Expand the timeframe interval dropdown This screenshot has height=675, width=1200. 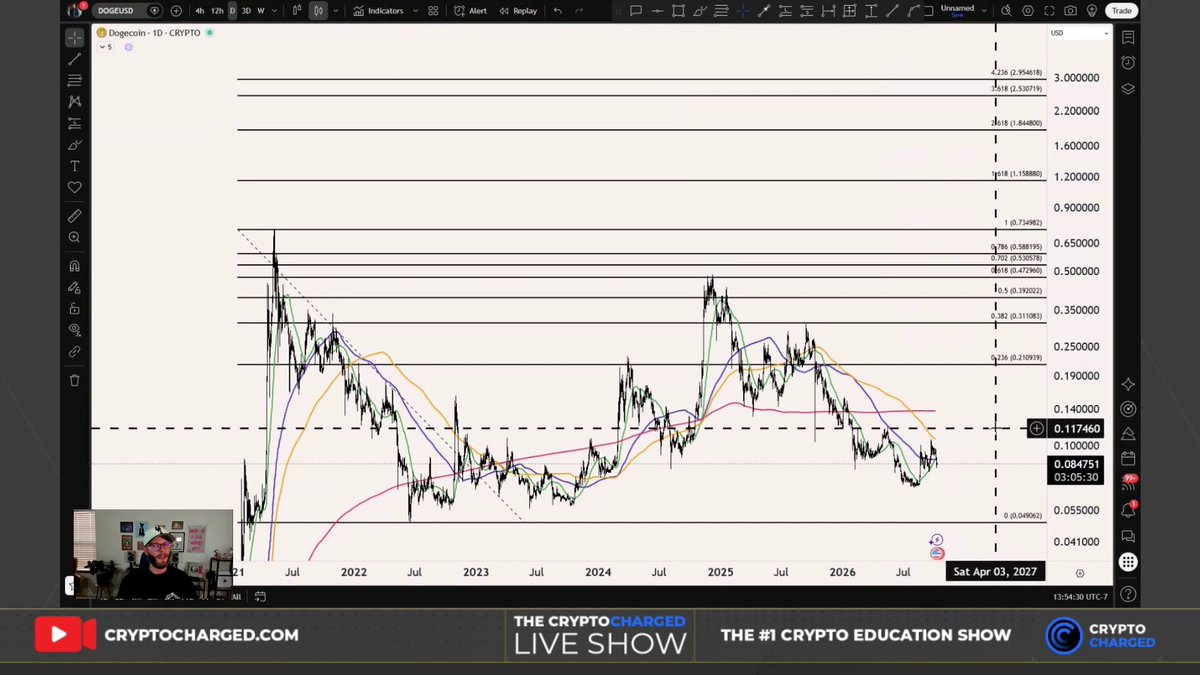275,11
